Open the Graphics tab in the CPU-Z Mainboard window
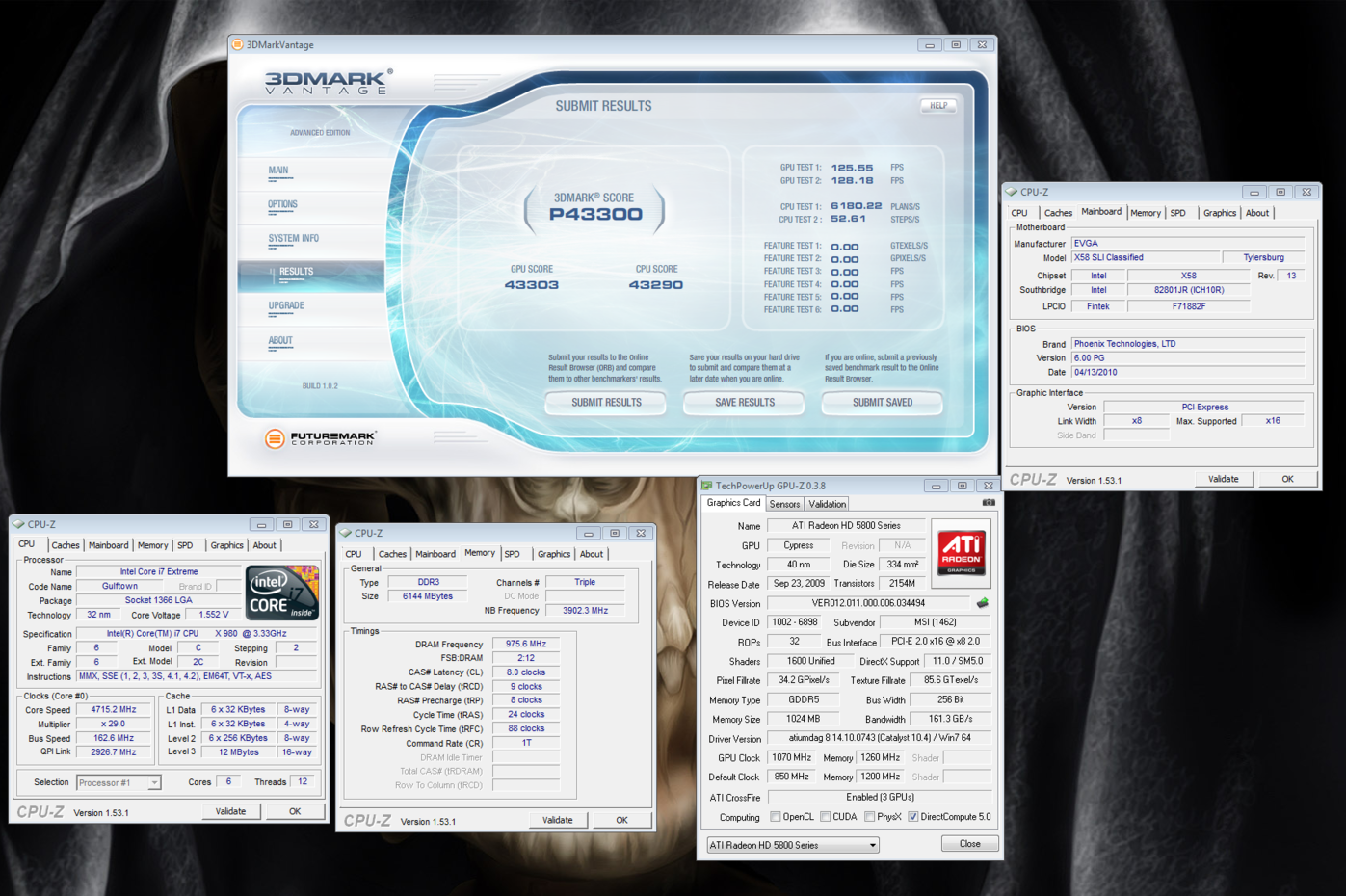1346x896 pixels. tap(1220, 213)
